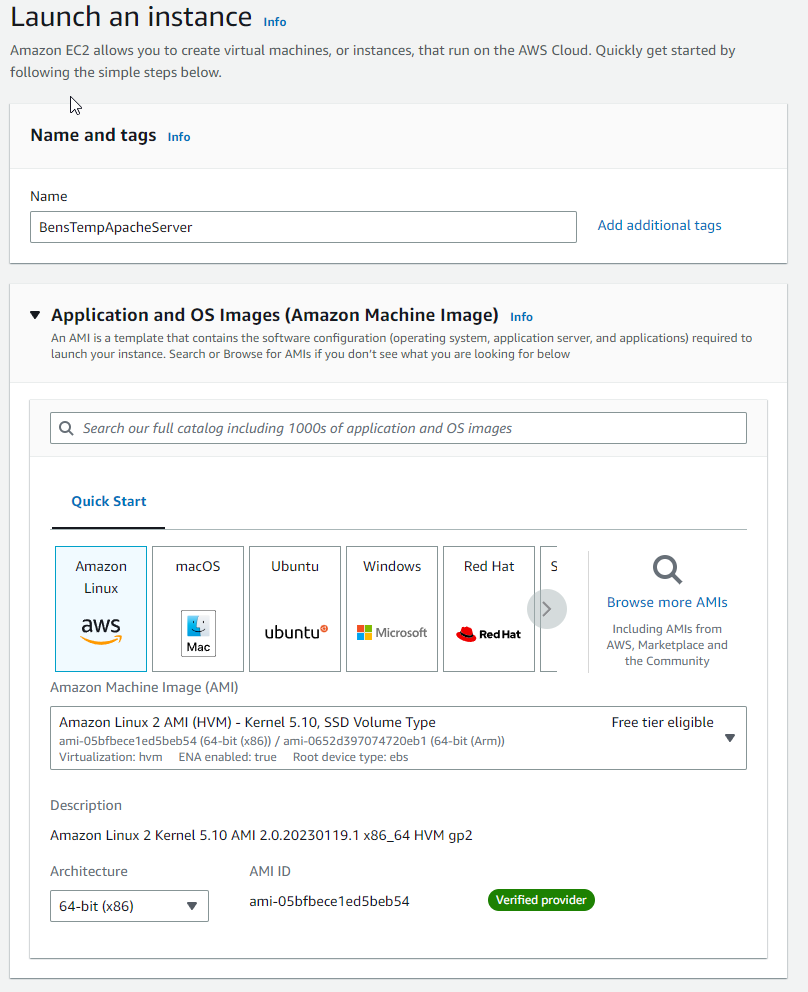This screenshot has width=808, height=992.
Task: Select the Windows Microsoft AMI tile
Action: [392, 609]
